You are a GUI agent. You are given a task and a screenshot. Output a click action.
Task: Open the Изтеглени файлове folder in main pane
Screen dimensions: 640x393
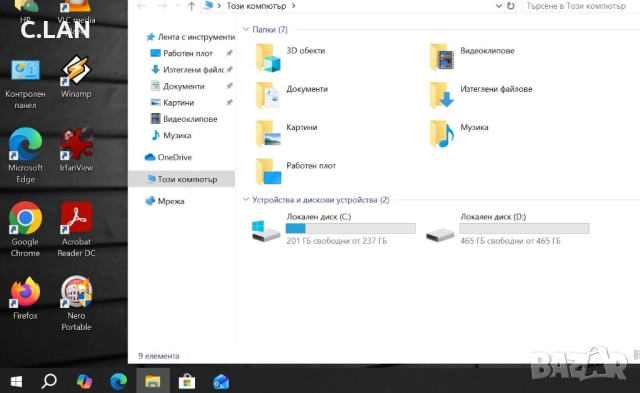tap(480, 95)
